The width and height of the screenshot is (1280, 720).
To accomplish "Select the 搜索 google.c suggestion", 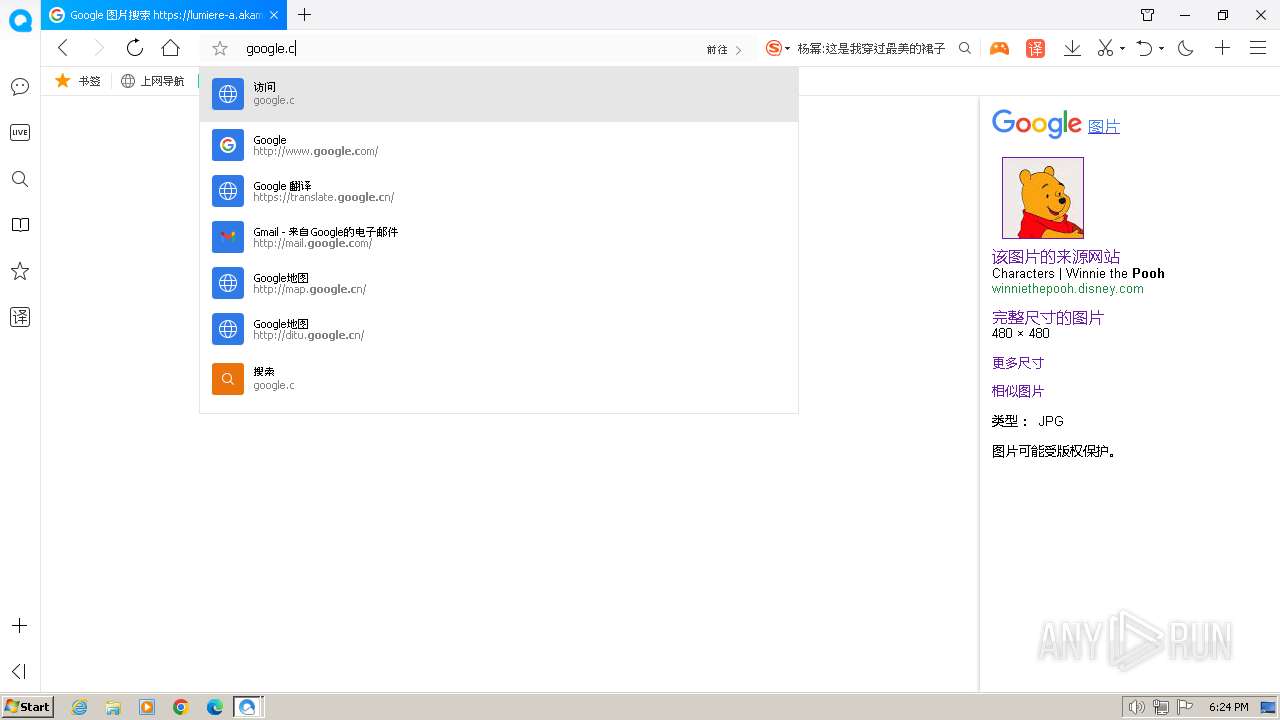I will point(499,378).
